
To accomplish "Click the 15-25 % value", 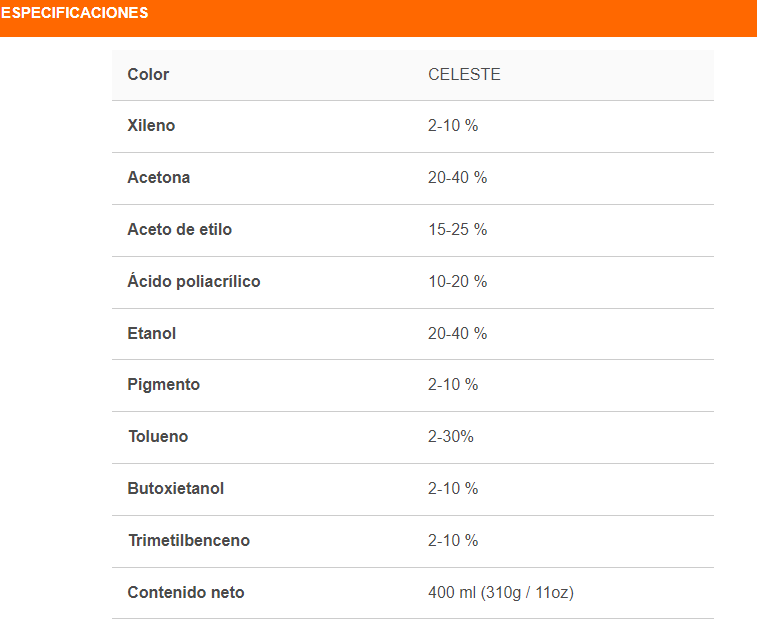I will click(457, 230).
